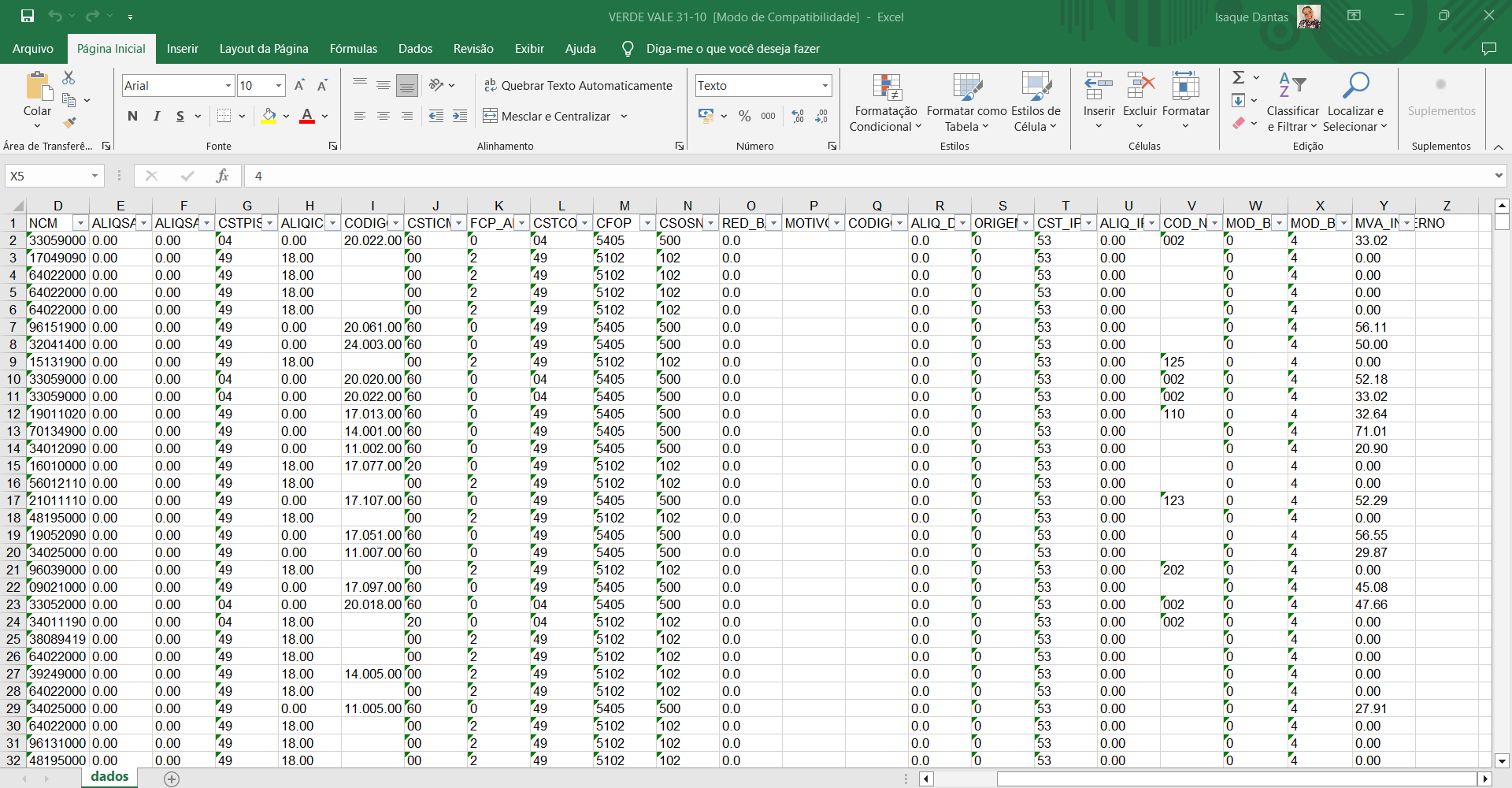This screenshot has width=1512, height=788.
Task: Select the dados sheet tab
Action: (109, 777)
